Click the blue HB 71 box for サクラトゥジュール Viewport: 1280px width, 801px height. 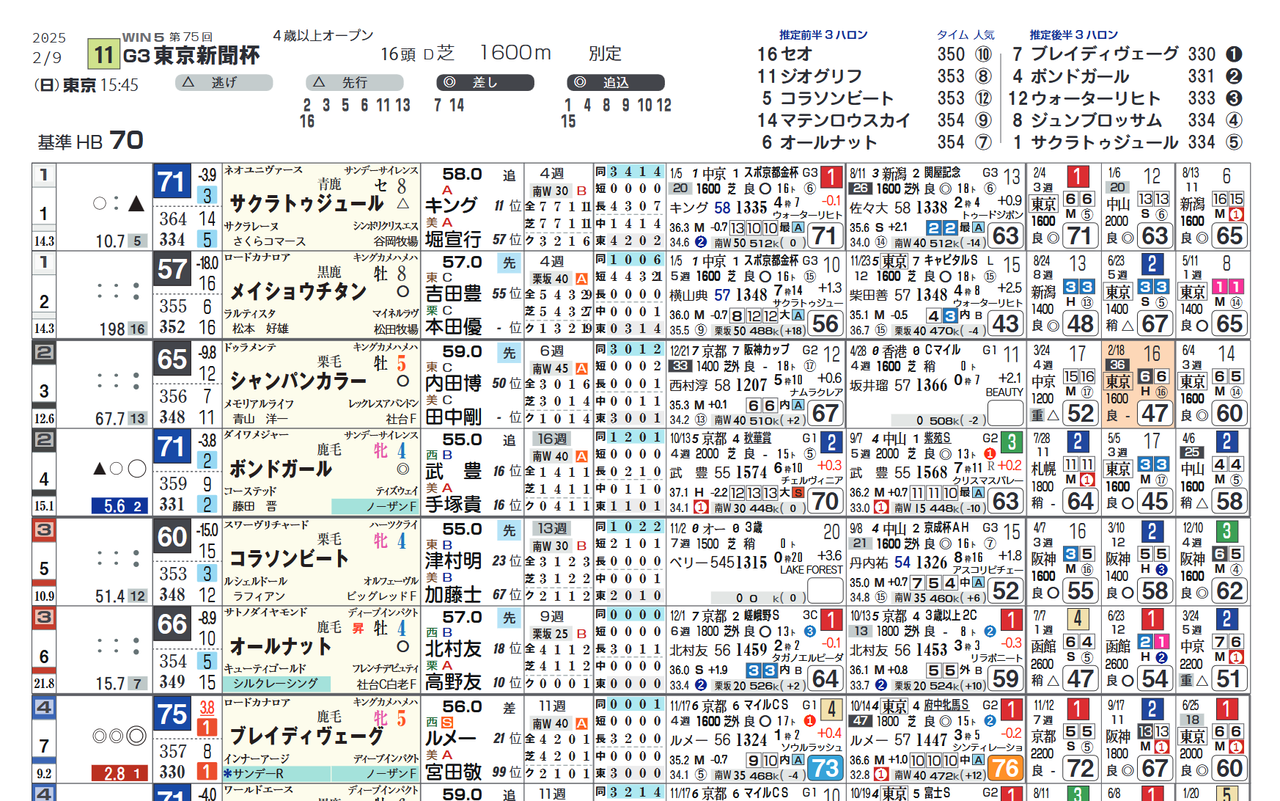coord(172,182)
